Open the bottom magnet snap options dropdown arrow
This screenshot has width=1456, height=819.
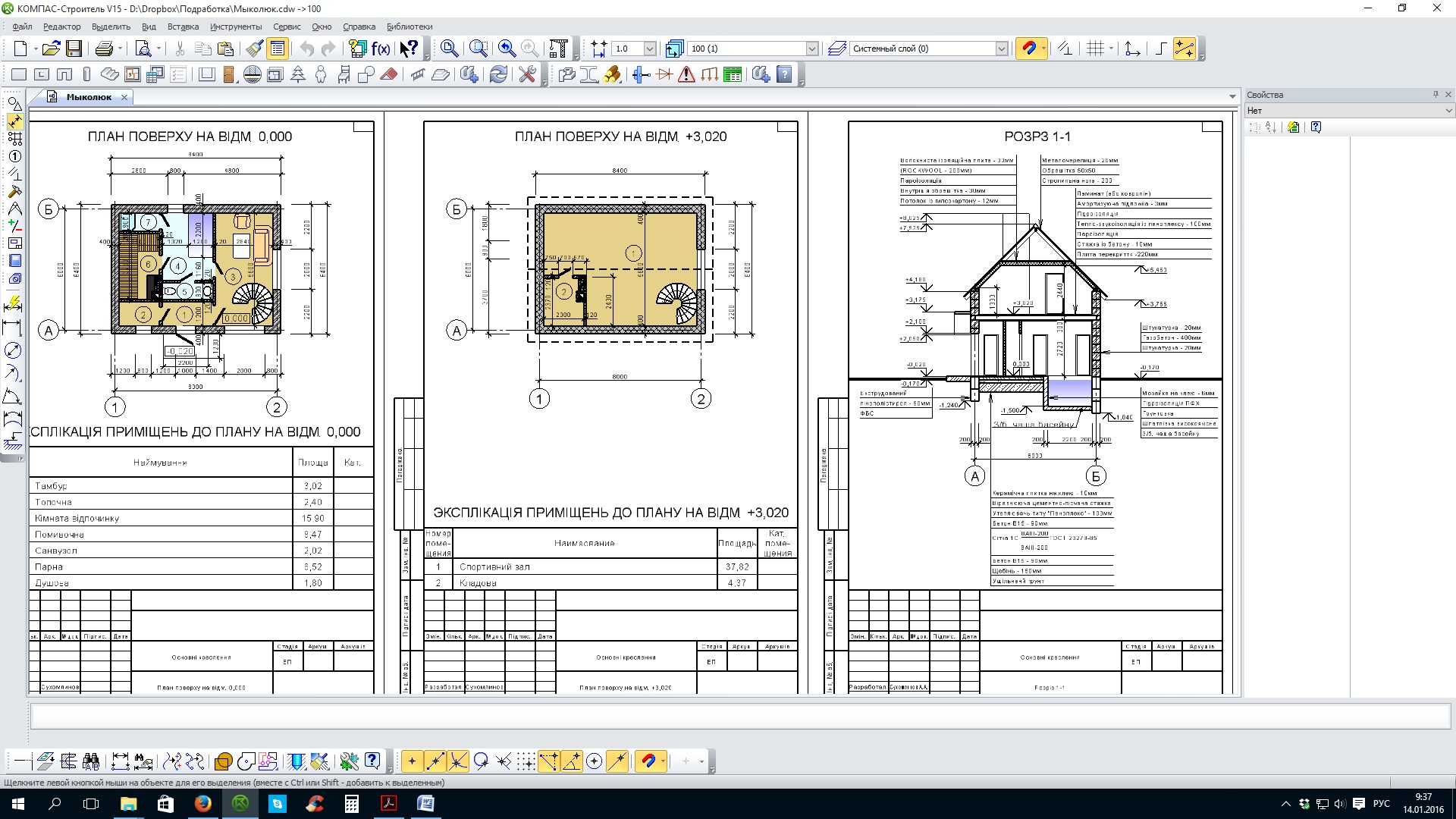click(x=663, y=761)
